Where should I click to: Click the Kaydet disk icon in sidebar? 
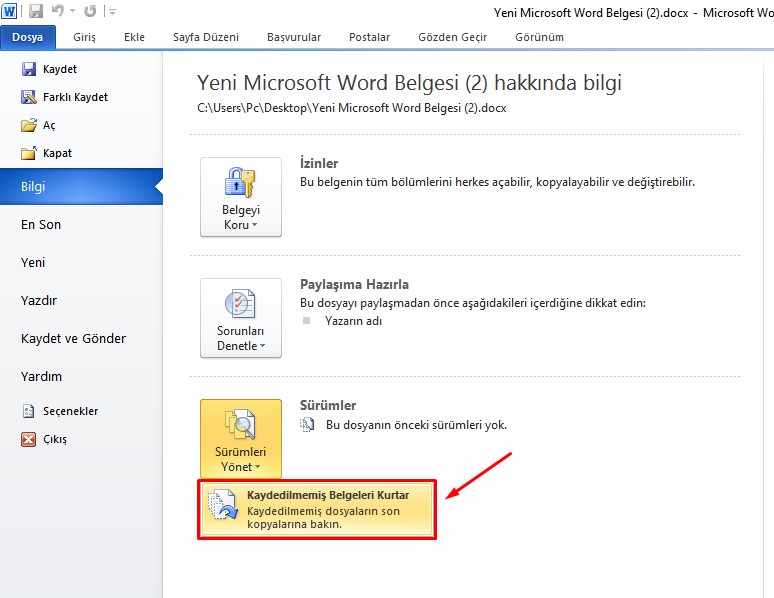[x=28, y=70]
